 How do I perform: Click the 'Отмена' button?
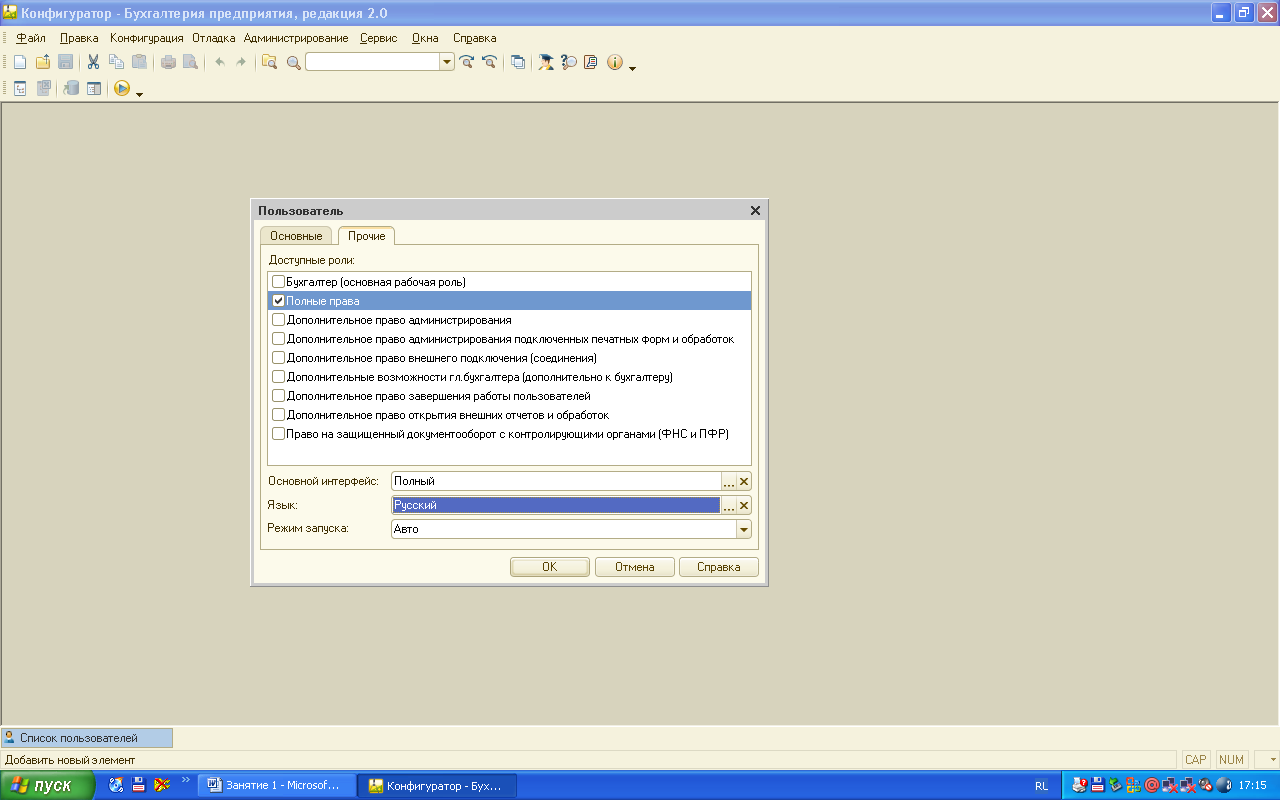(x=635, y=567)
